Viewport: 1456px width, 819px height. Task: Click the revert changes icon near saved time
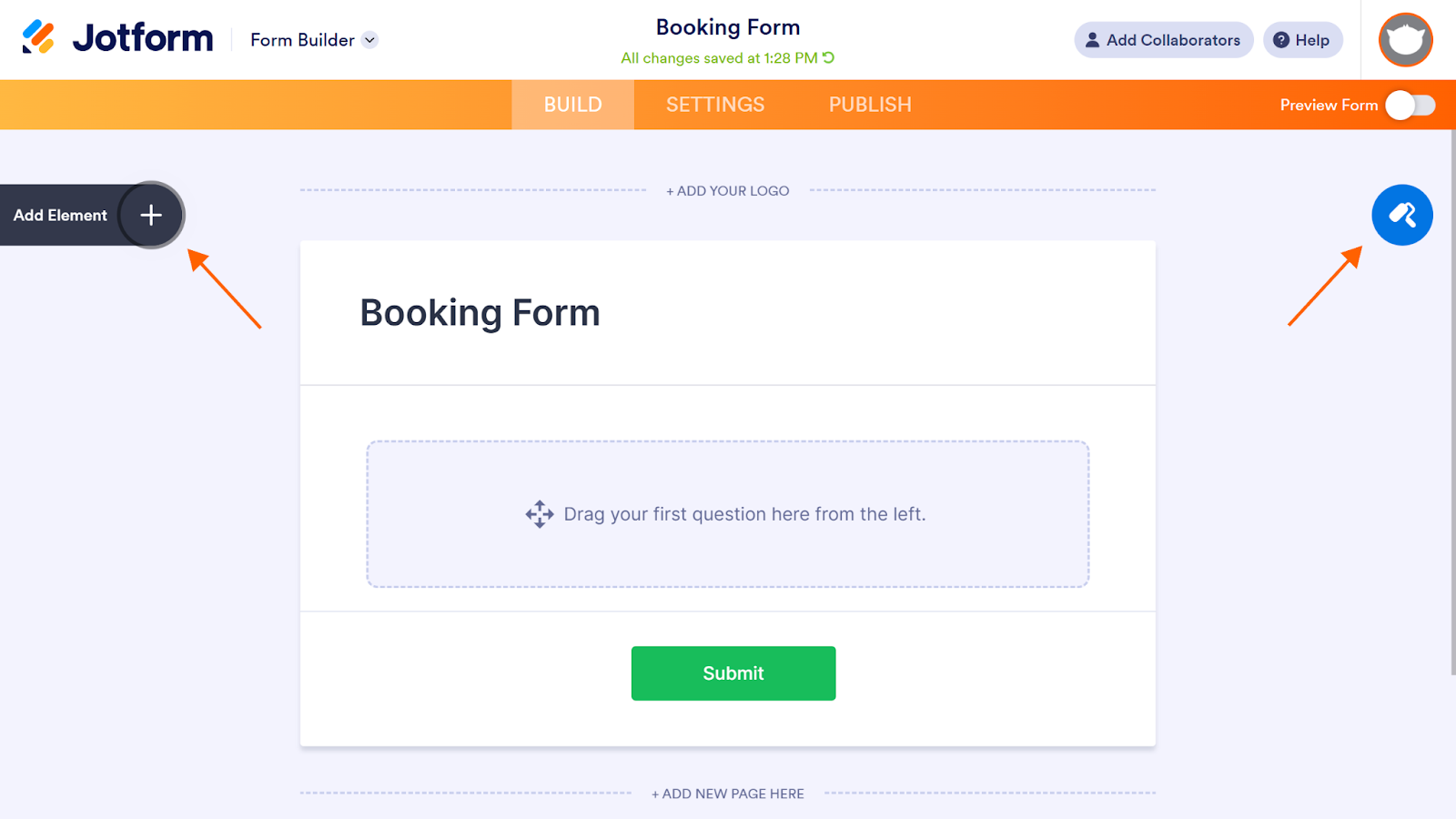click(x=829, y=57)
